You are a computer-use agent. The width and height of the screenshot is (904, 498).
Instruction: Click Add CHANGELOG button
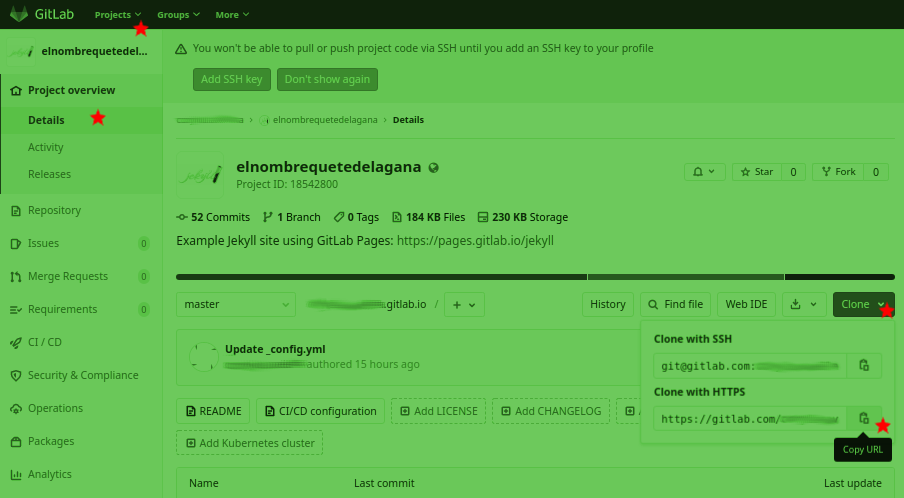pyautogui.click(x=551, y=411)
